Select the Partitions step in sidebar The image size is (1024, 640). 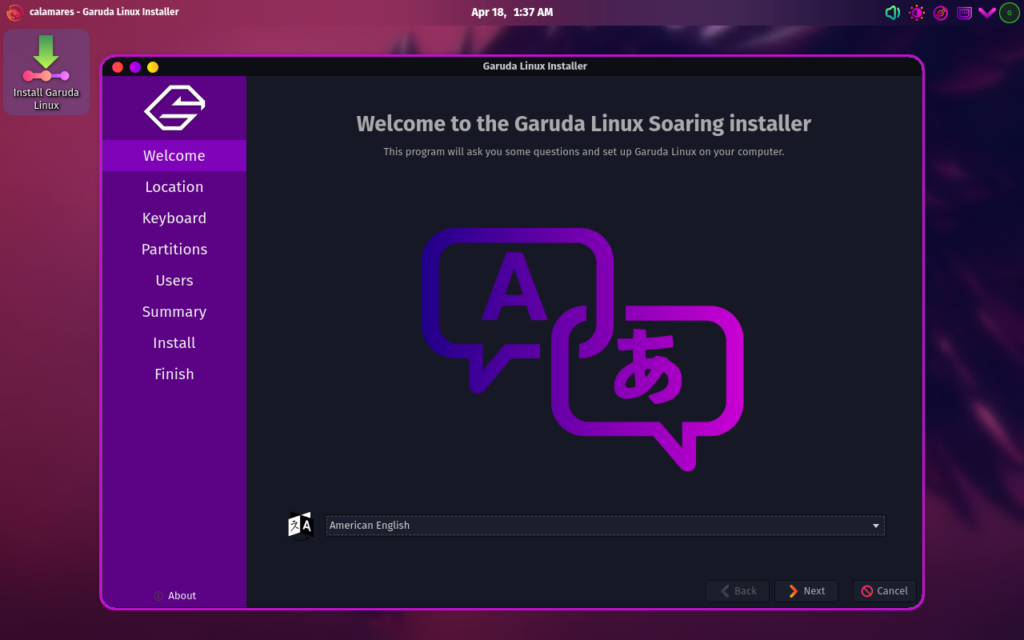pyautogui.click(x=174, y=249)
